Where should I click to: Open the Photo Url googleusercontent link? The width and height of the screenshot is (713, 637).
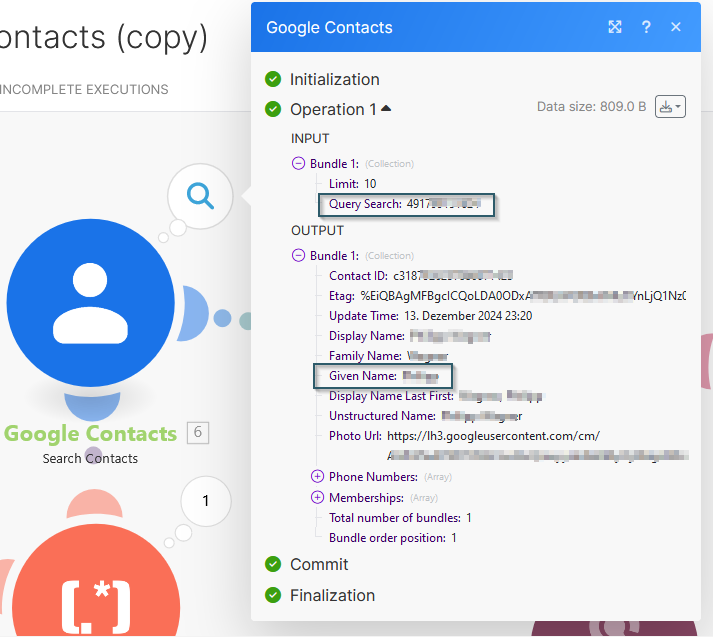(x=493, y=436)
